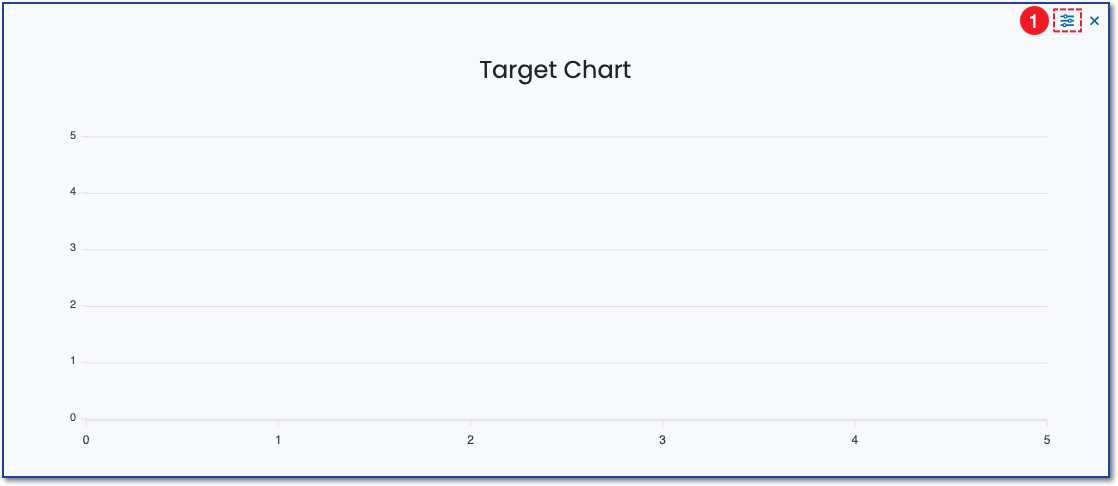Select the x-axis label 5
The image size is (1118, 486).
point(1047,440)
